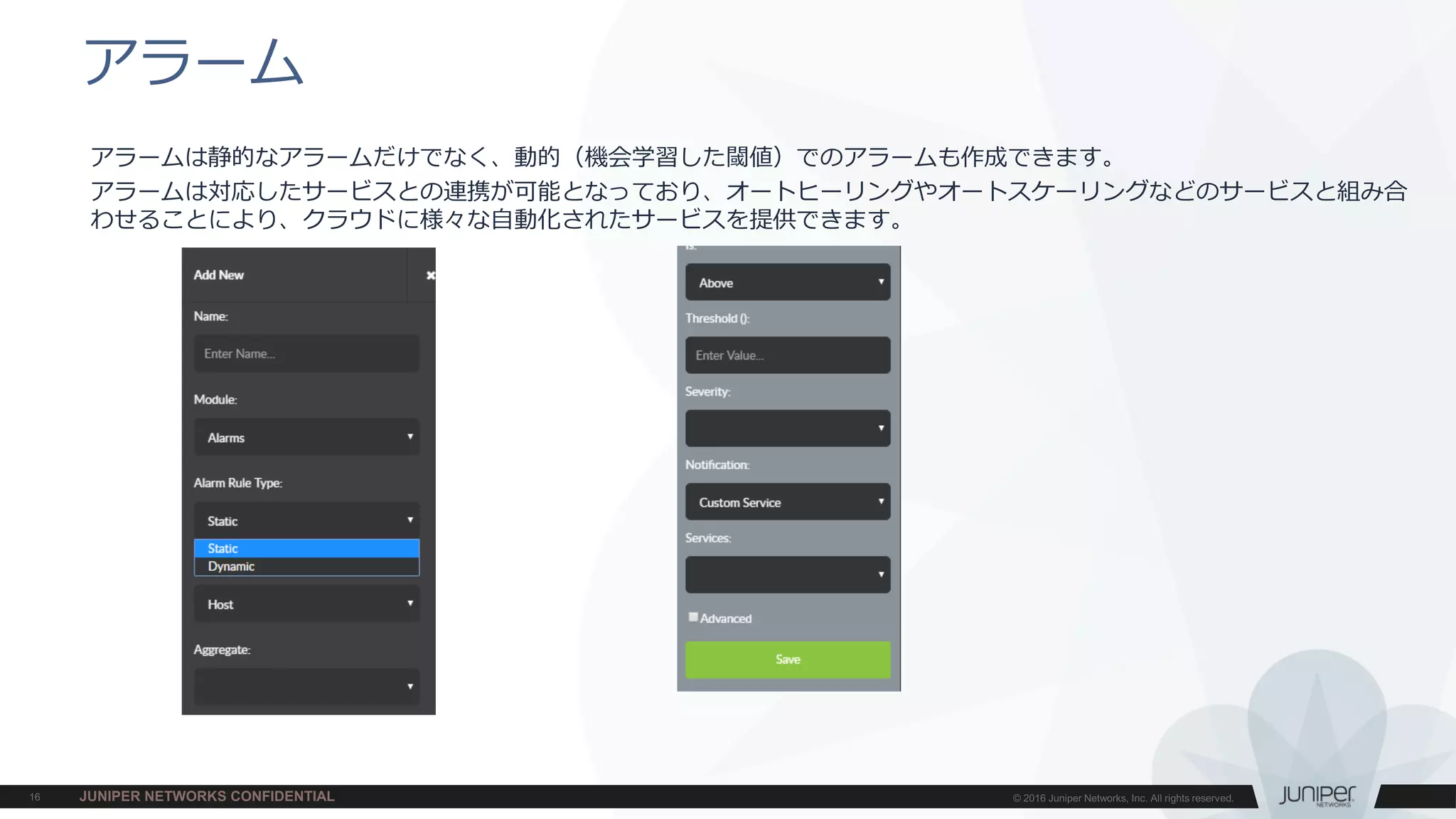Viewport: 1456px width, 819px height.
Task: Click the Enter Name input field
Action: pyautogui.click(x=306, y=354)
